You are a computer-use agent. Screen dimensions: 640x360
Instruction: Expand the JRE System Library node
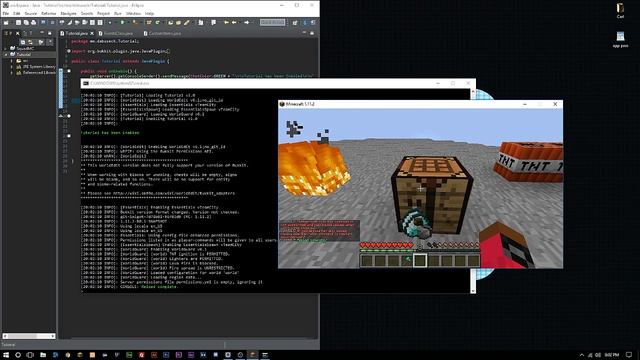[x=12, y=67]
